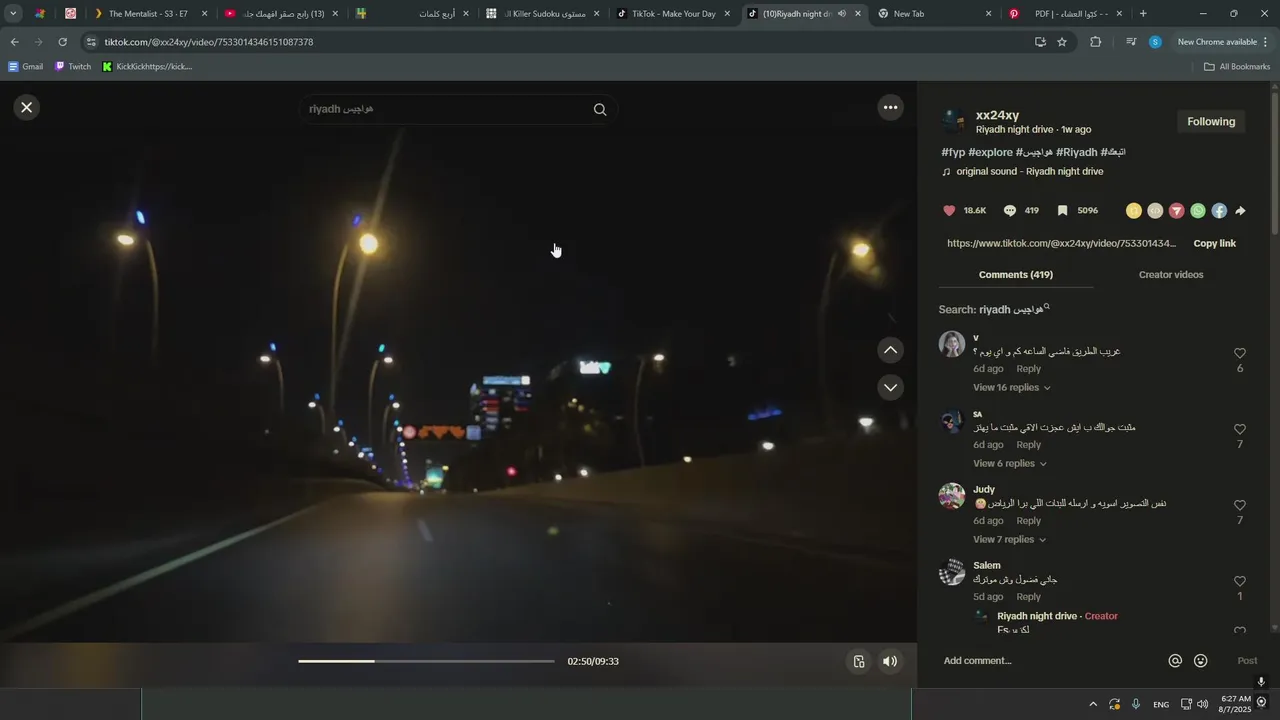This screenshot has width=1280, height=720.
Task: Switch to the Creator videos tab
Action: [x=1171, y=275]
